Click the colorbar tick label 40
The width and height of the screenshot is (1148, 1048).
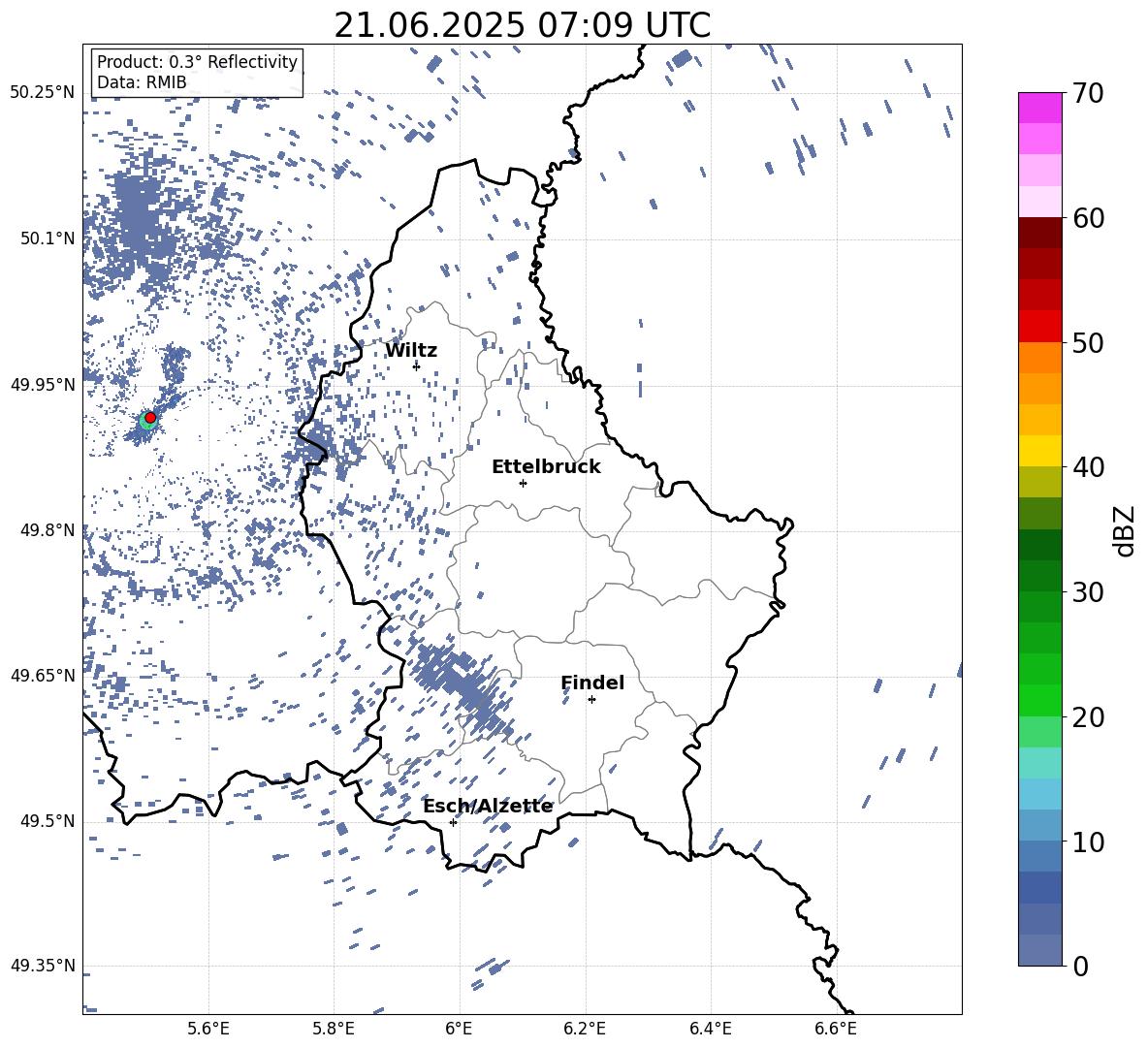point(1088,467)
